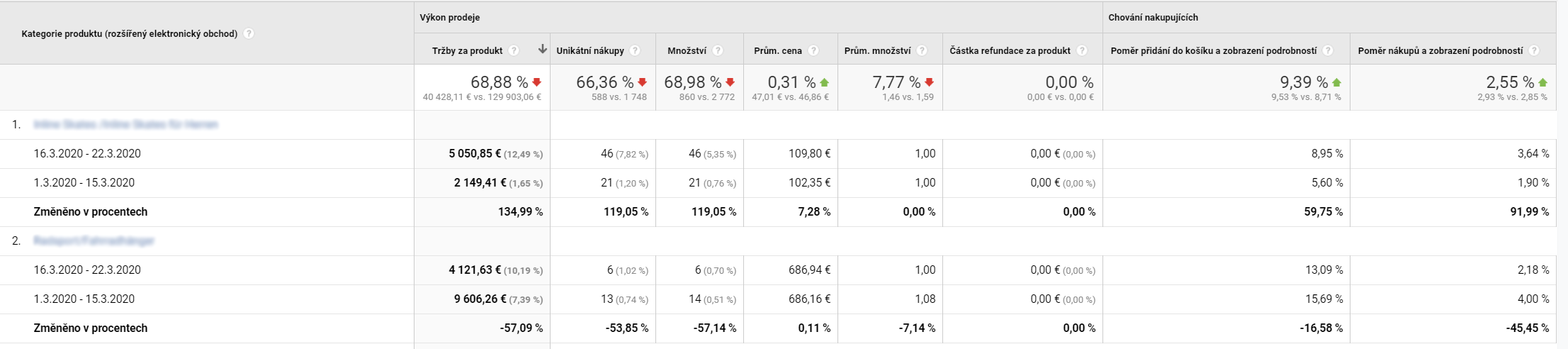1568x349 pixels.
Task: Click help icon for Poměr nákupů a zobrazení
Action: click(1534, 50)
